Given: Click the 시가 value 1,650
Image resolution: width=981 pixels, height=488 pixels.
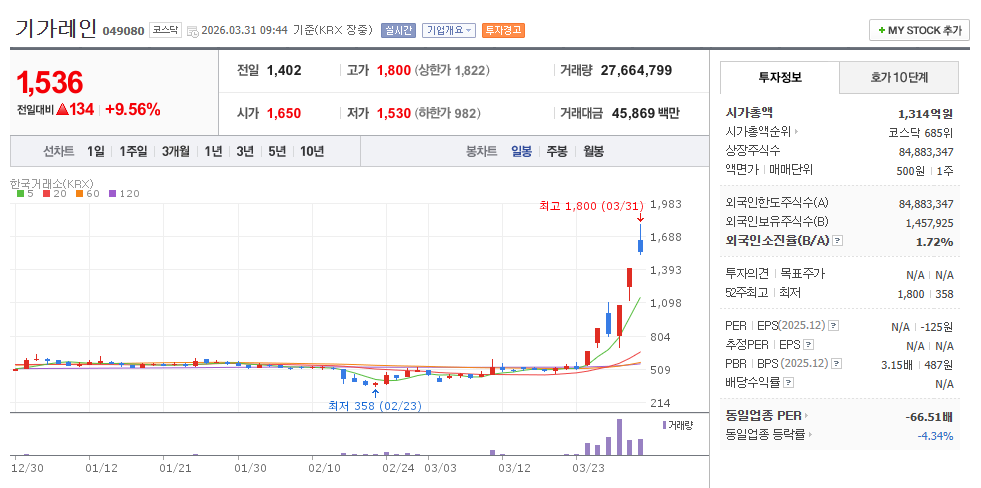Looking at the screenshot, I should (x=284, y=113).
